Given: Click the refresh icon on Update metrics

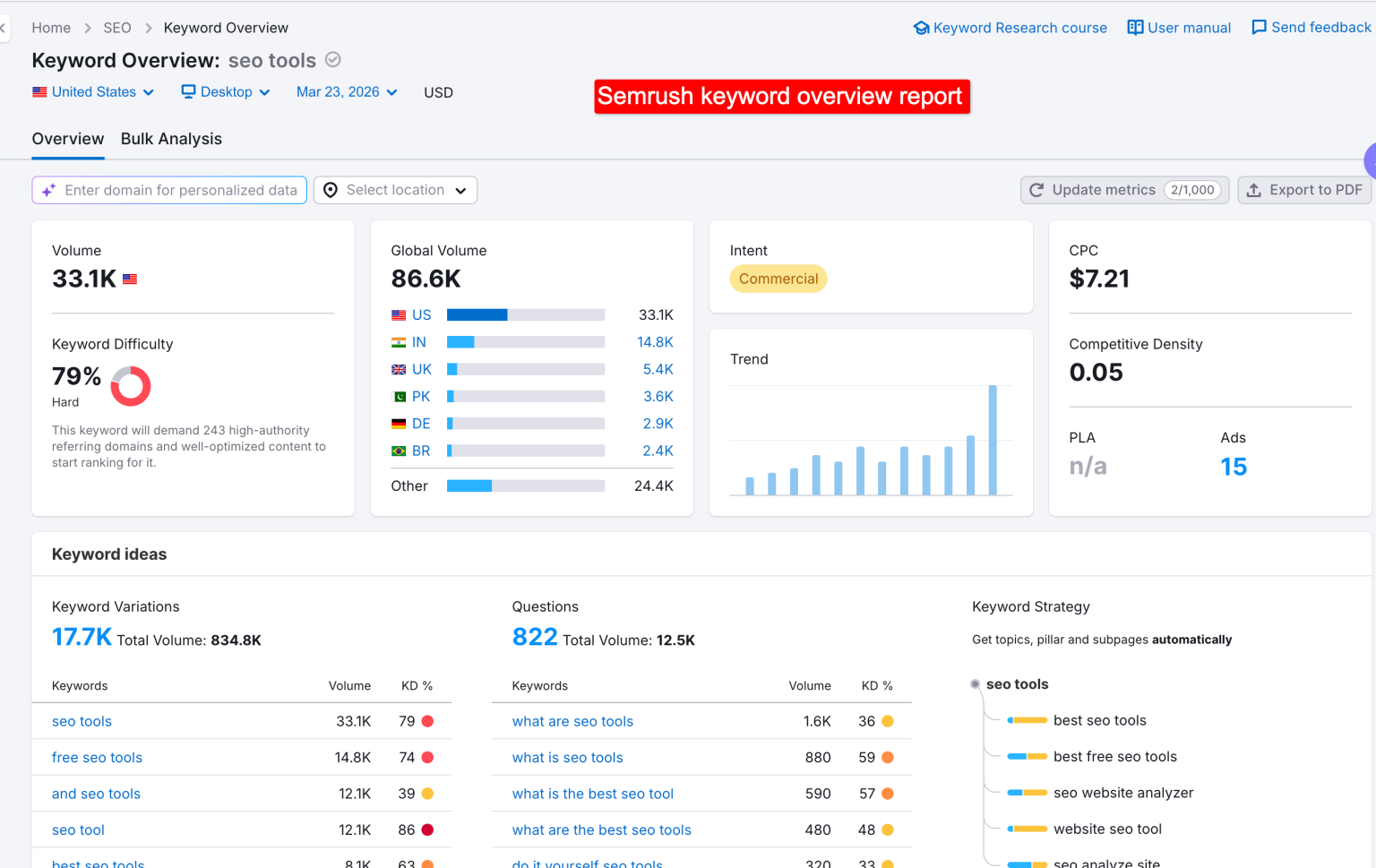Looking at the screenshot, I should pyautogui.click(x=1036, y=190).
